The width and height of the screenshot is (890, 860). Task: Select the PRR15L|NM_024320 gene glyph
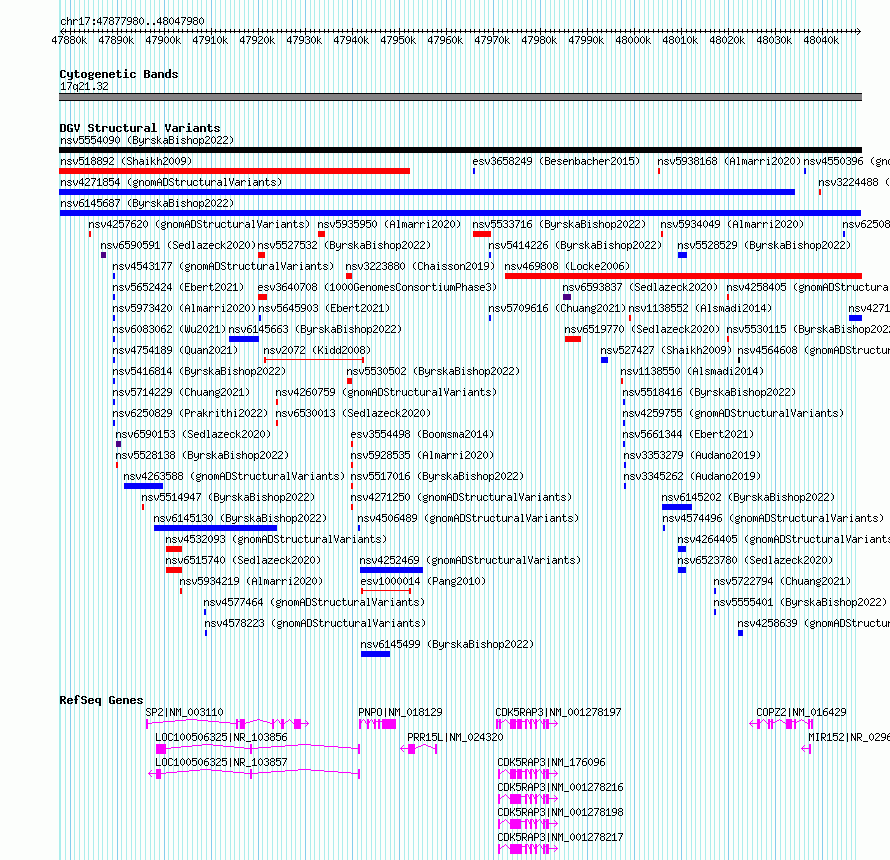419,749
